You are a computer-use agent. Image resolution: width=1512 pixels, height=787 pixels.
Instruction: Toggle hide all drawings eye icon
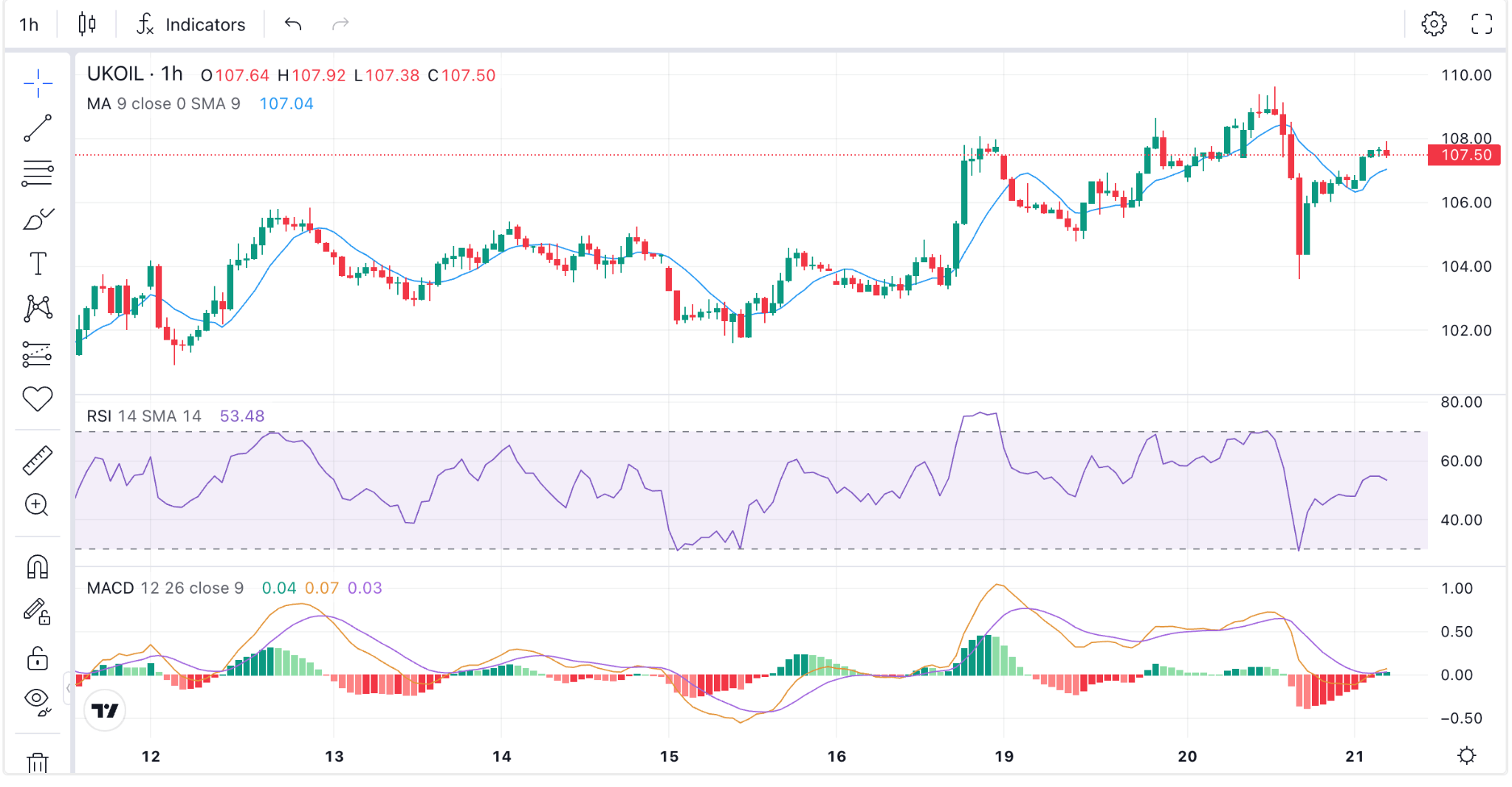(x=38, y=701)
